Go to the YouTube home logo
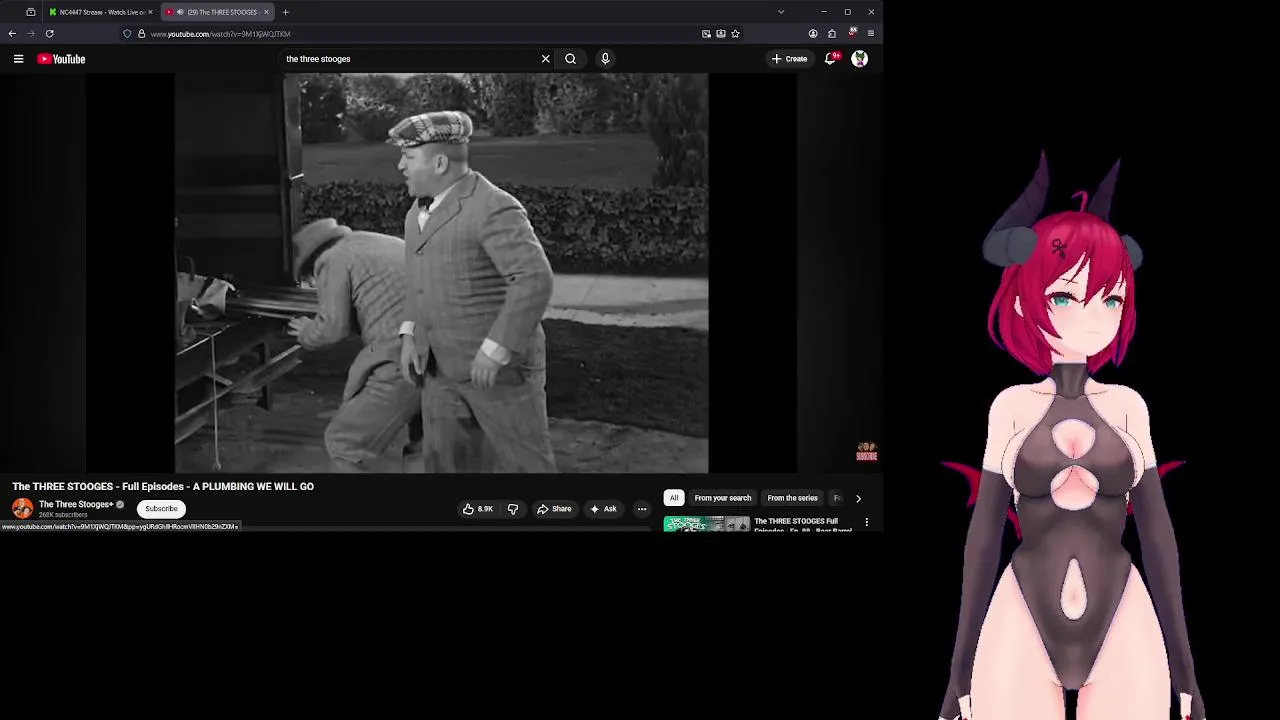Viewport: 1280px width, 720px height. [x=61, y=59]
